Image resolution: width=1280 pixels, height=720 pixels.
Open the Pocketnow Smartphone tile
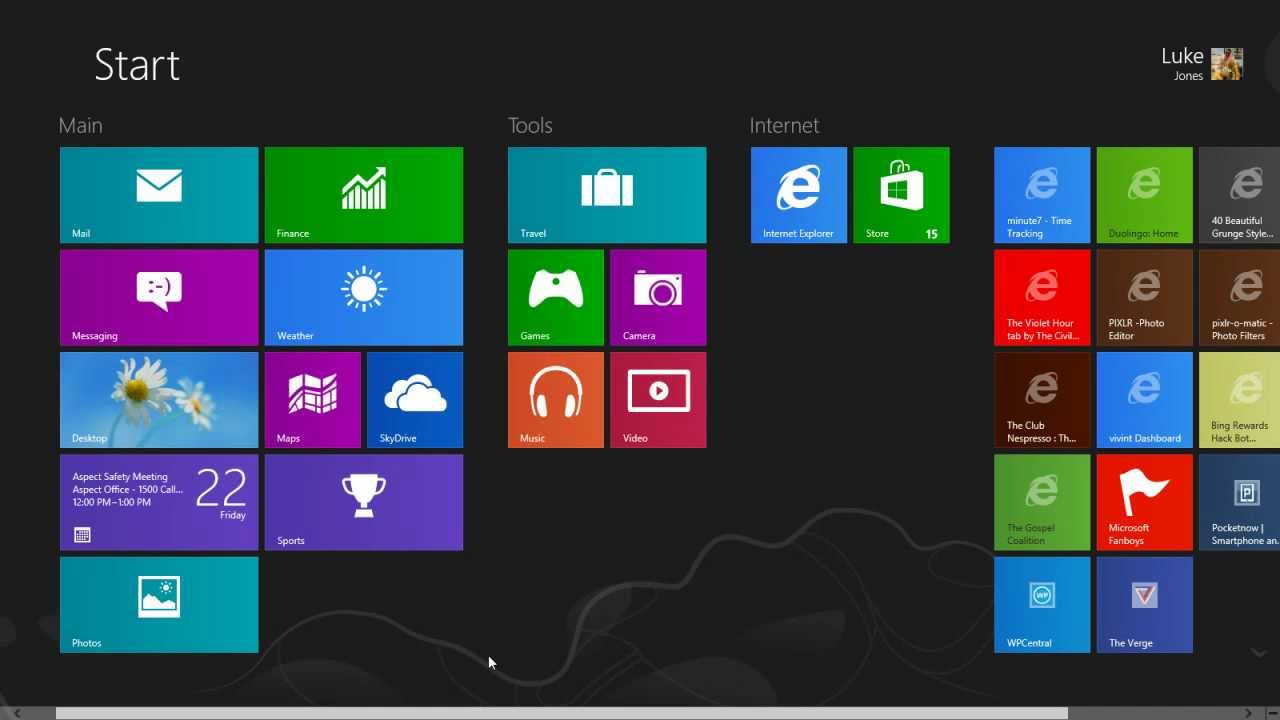1240,502
